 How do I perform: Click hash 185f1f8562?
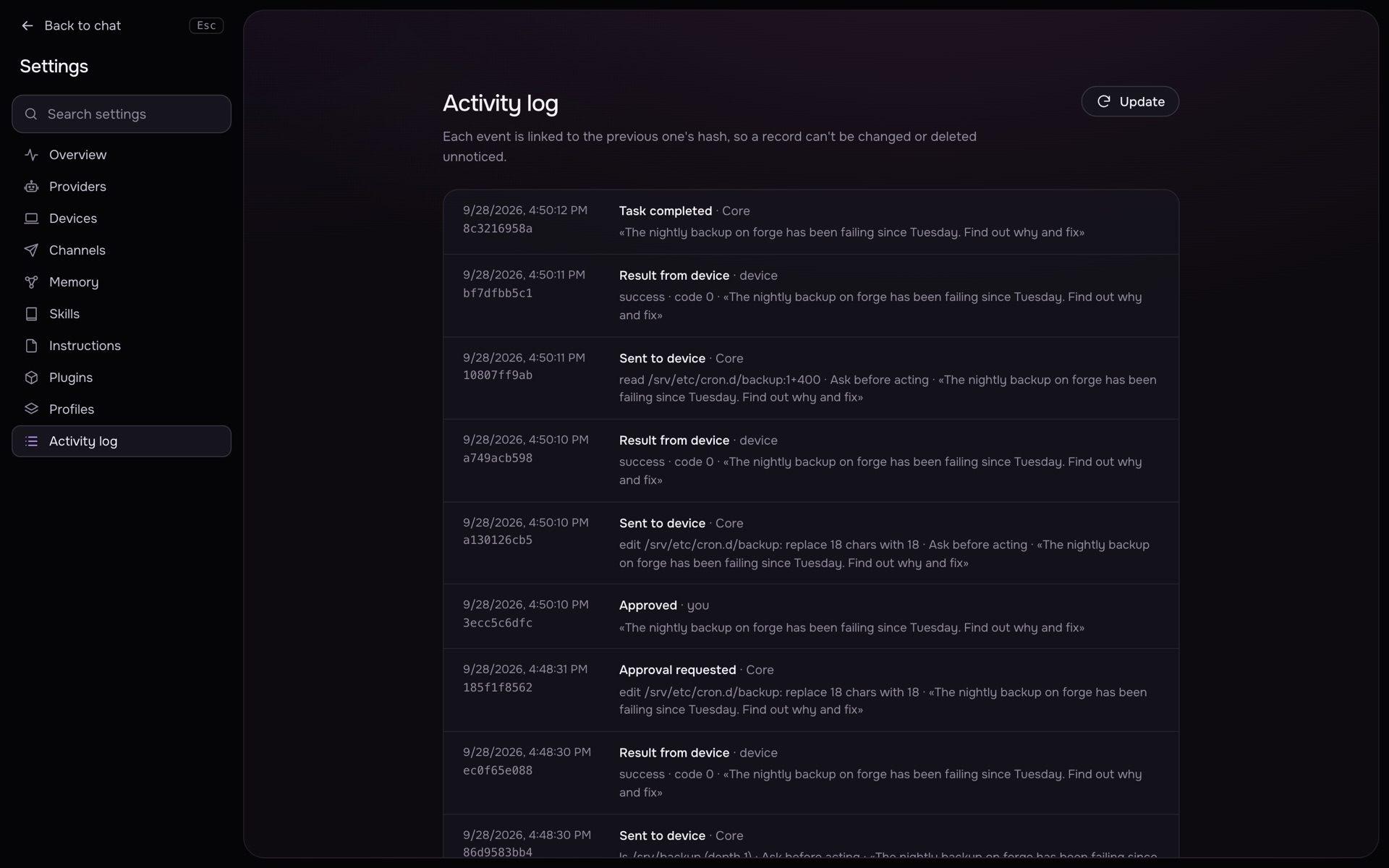pos(498,688)
